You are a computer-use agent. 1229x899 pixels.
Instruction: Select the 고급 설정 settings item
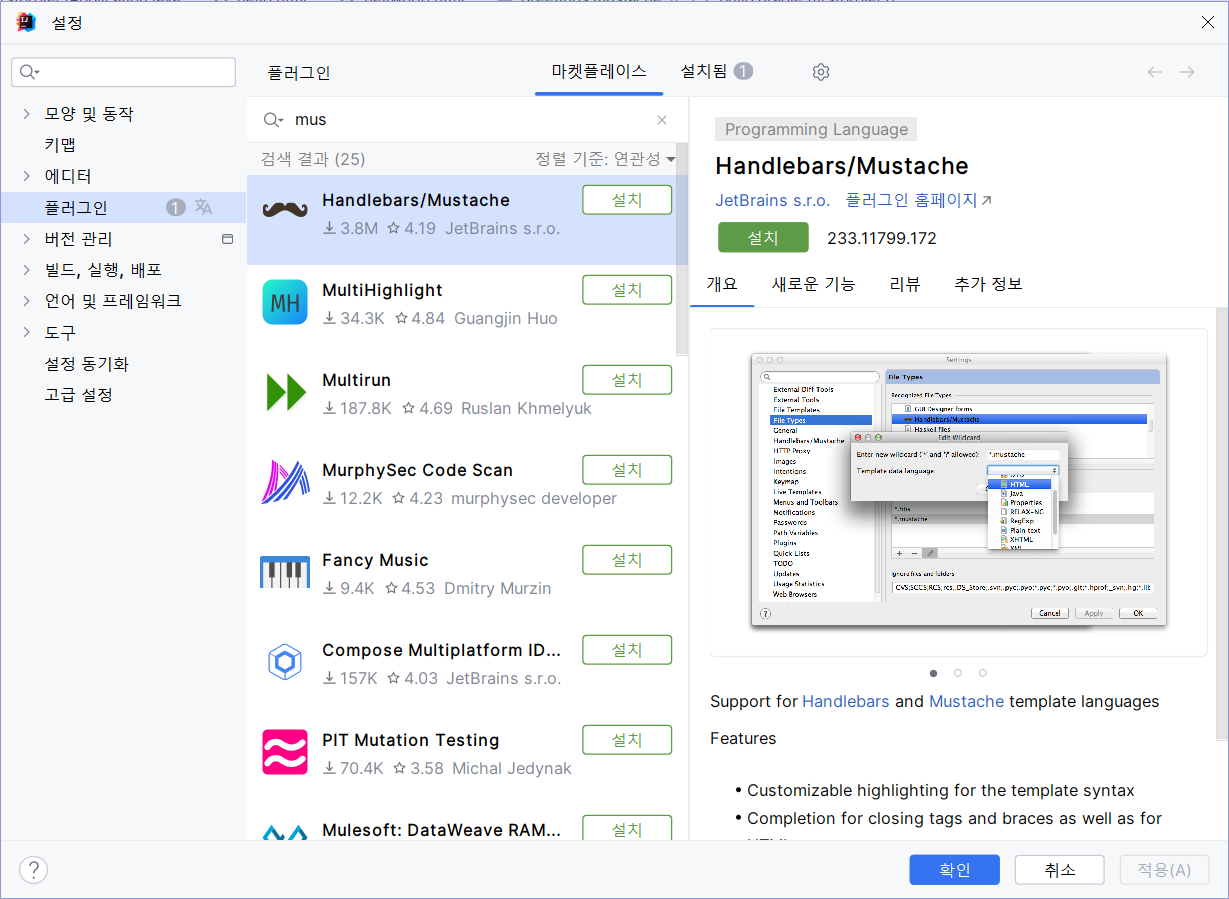point(78,395)
